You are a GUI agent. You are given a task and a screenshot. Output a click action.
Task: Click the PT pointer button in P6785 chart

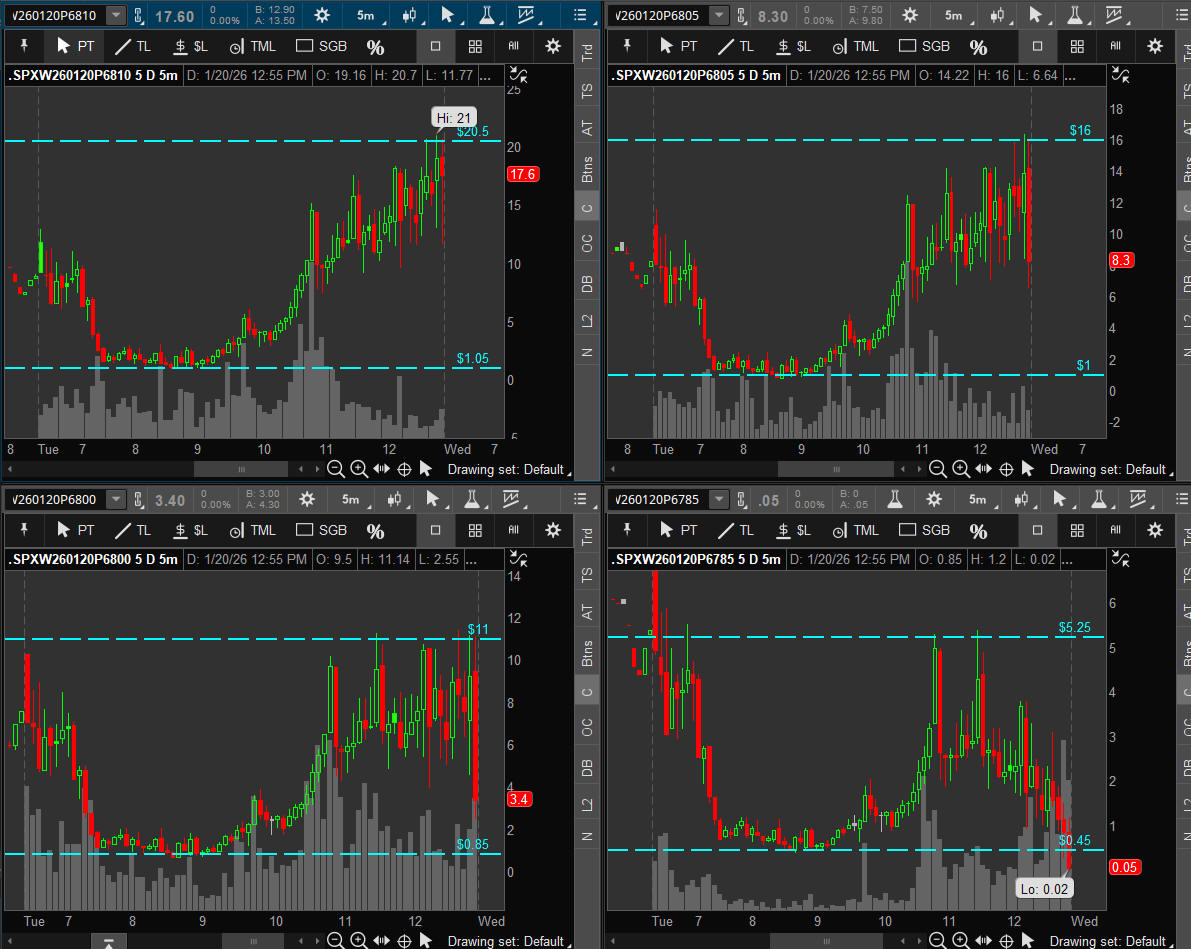pyautogui.click(x=677, y=530)
